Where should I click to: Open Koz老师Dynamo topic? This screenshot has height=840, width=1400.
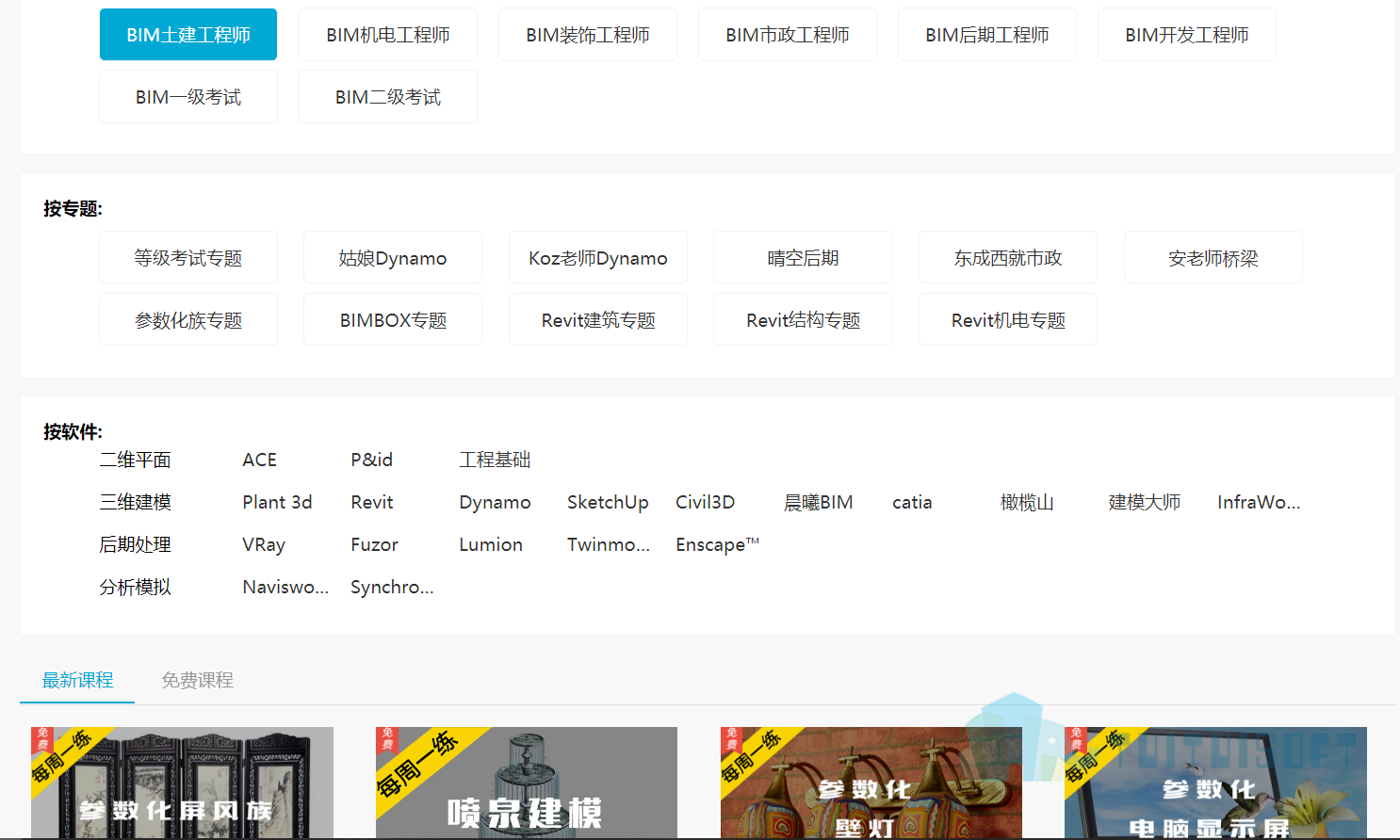pos(598,257)
